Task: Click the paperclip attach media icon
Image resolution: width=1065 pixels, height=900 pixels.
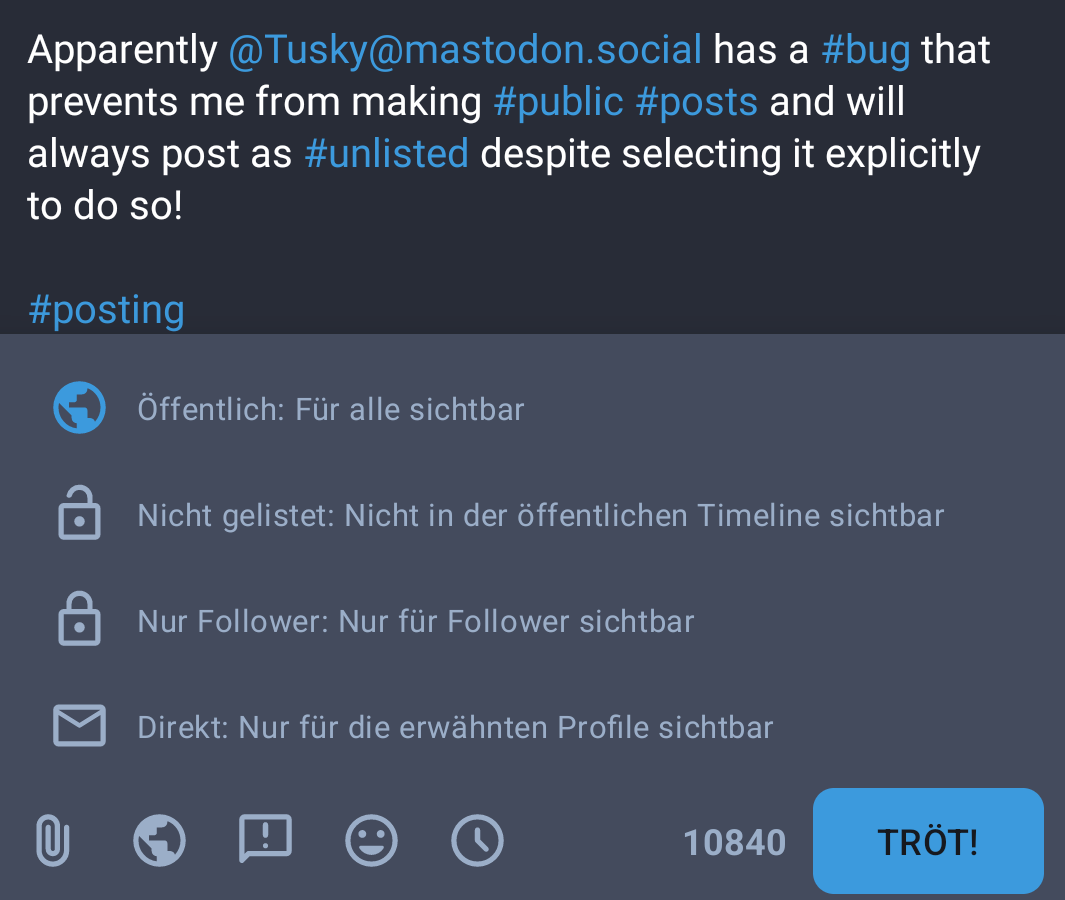Action: coord(53,840)
